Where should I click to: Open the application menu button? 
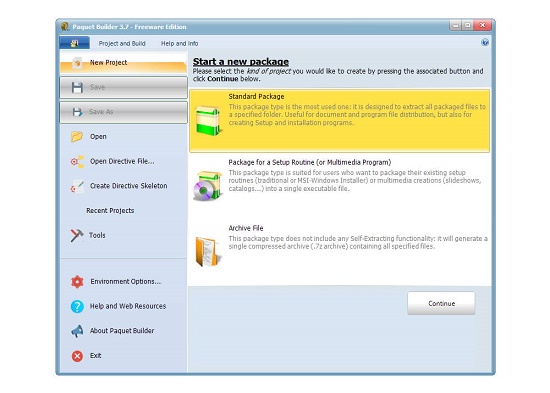tap(74, 43)
